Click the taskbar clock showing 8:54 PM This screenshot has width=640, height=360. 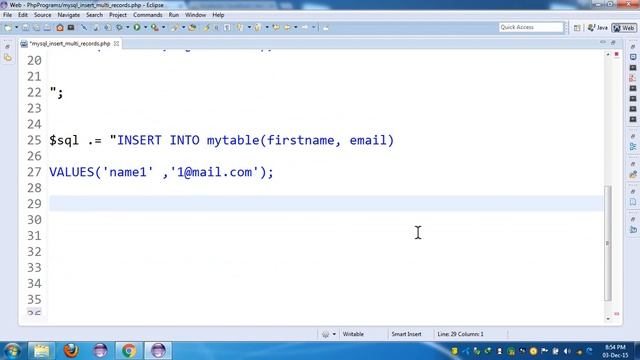(x=615, y=351)
